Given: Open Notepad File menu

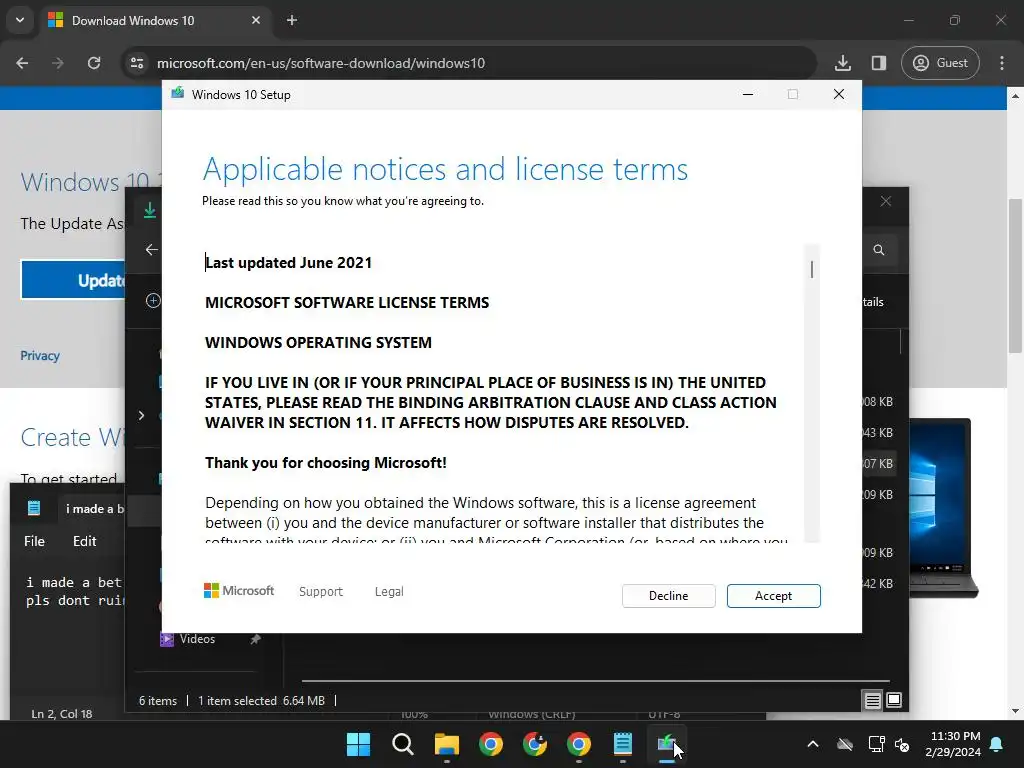Looking at the screenshot, I should [x=35, y=541].
